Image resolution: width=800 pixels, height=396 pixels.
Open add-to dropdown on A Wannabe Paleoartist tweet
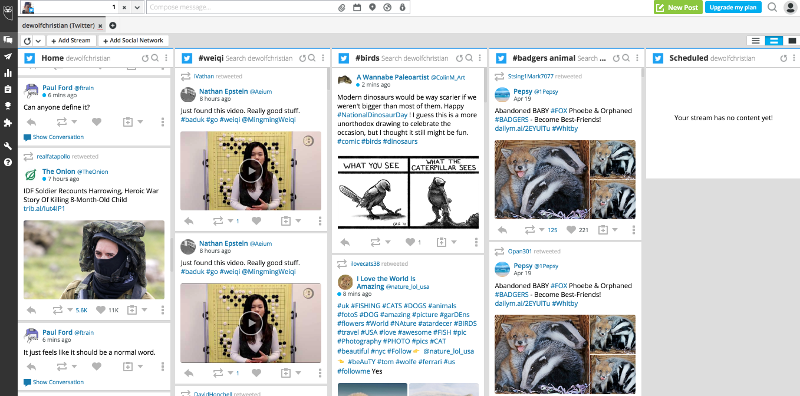454,242
